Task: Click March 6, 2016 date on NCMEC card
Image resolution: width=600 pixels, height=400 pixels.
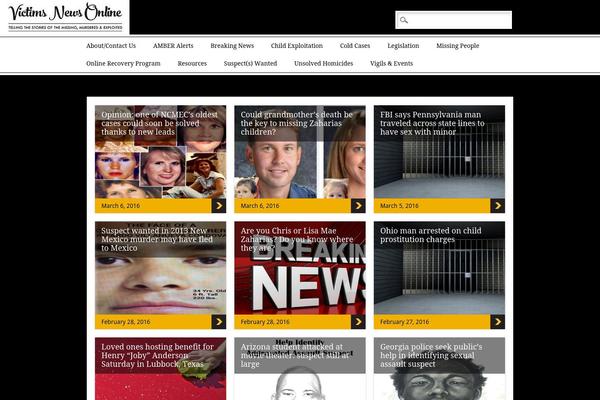Action: pos(121,206)
